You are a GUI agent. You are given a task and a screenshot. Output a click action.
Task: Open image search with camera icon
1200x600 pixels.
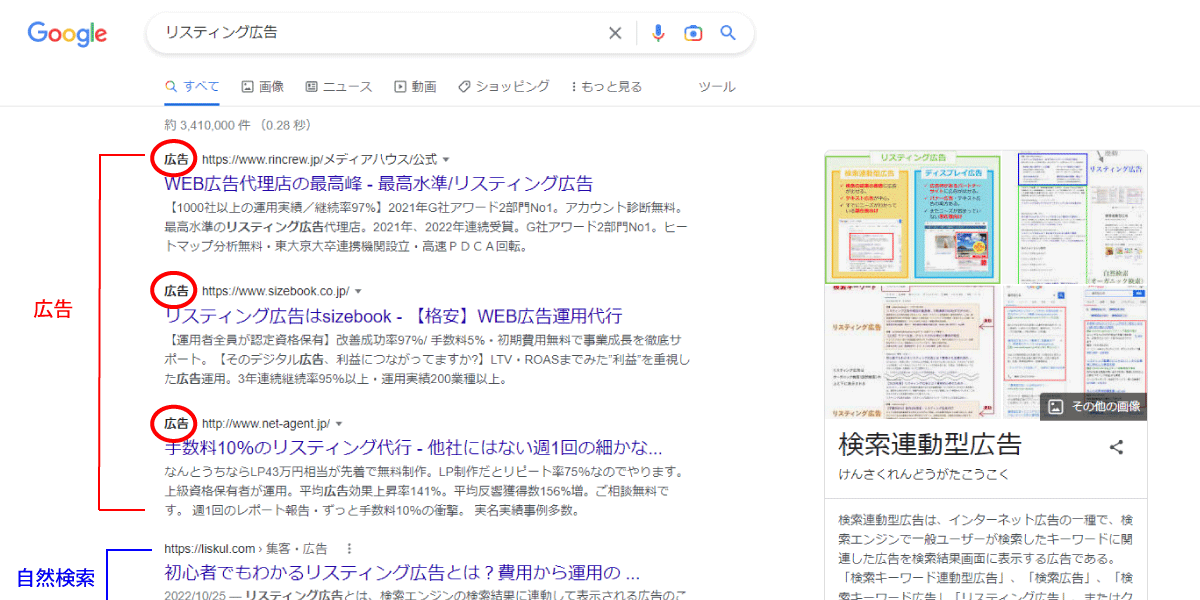(693, 33)
